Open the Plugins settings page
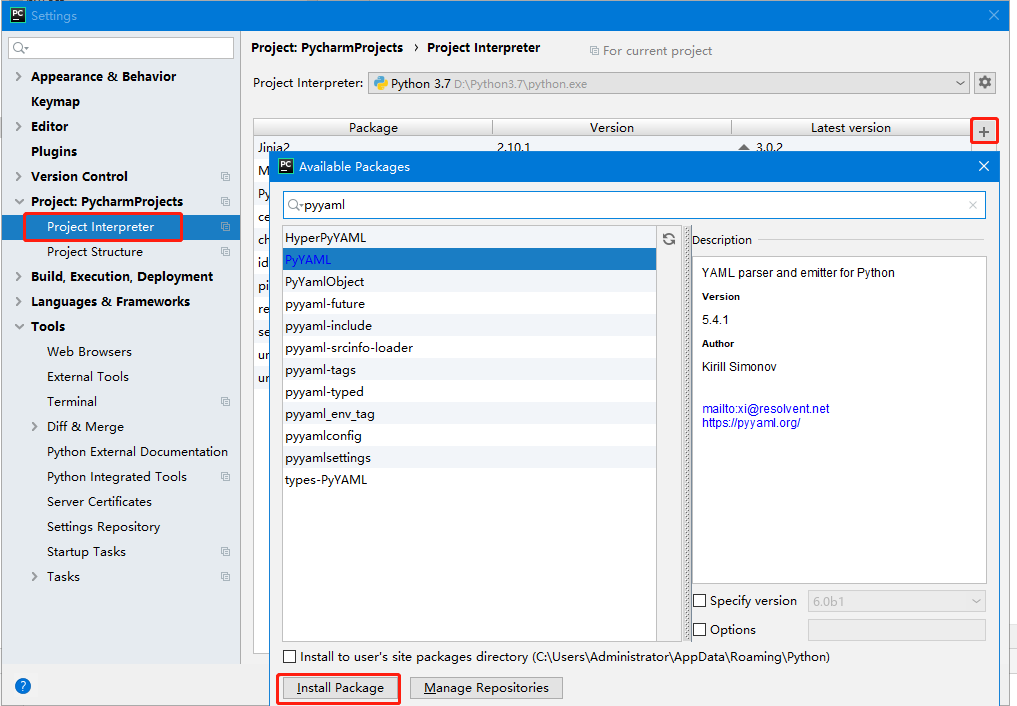The width and height of the screenshot is (1017, 706). click(x=54, y=152)
